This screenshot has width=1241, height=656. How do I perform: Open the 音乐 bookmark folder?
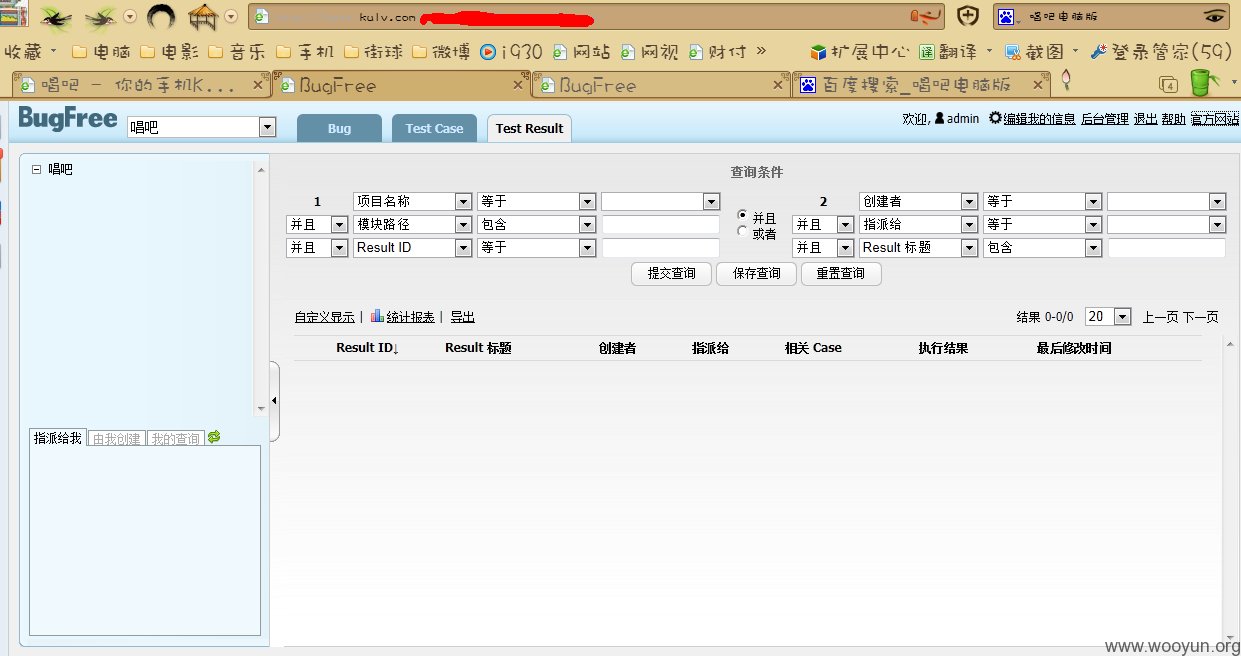point(237,51)
